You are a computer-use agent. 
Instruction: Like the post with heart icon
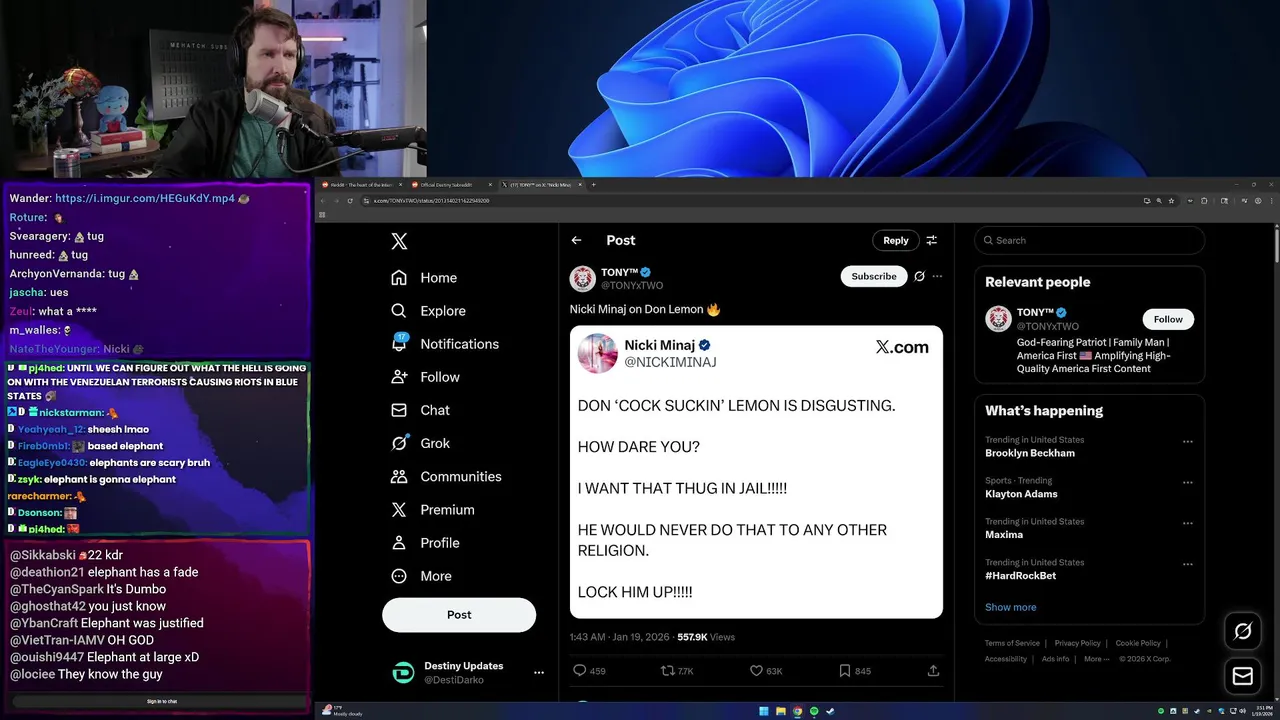(756, 671)
